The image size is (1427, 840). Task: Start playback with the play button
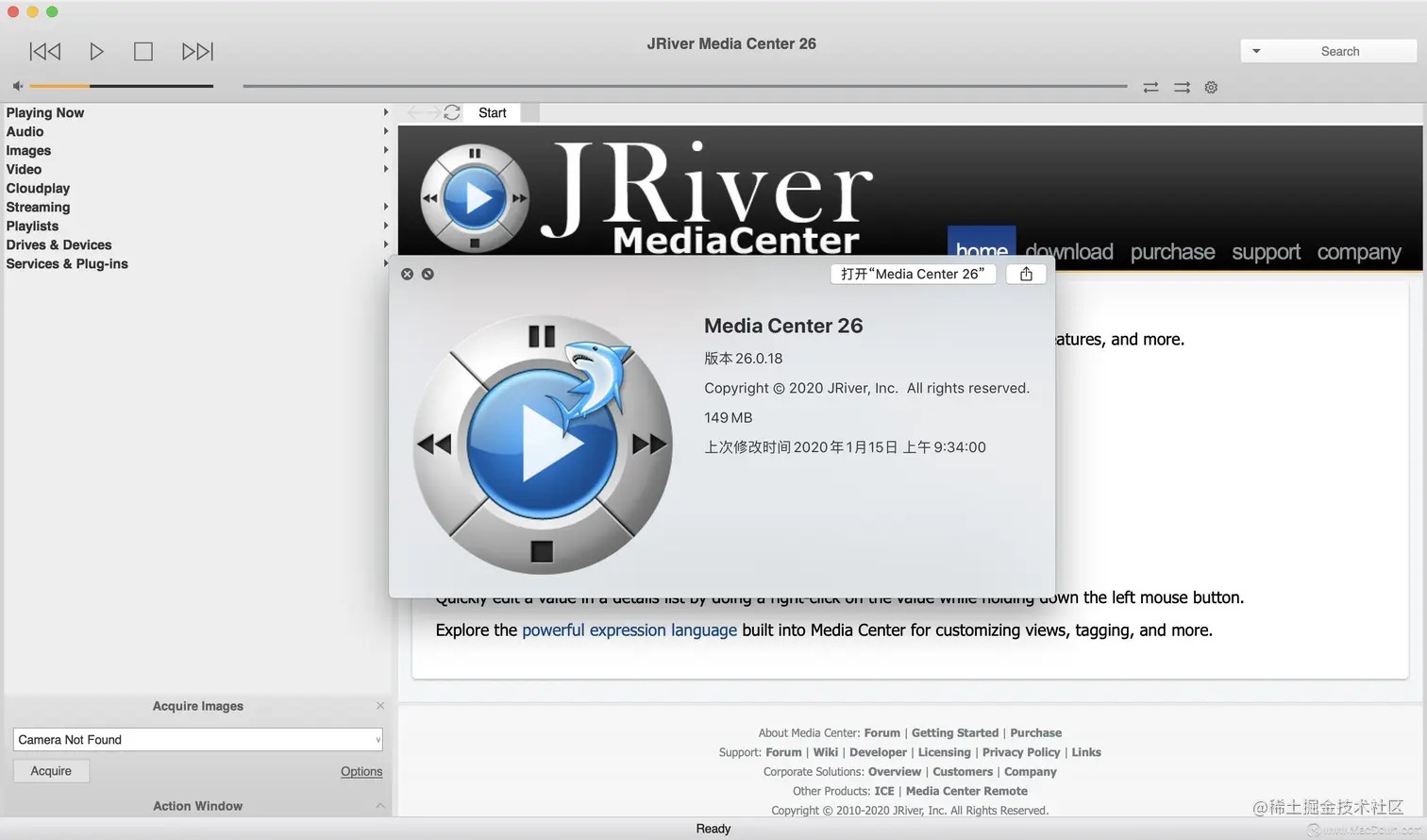click(96, 51)
